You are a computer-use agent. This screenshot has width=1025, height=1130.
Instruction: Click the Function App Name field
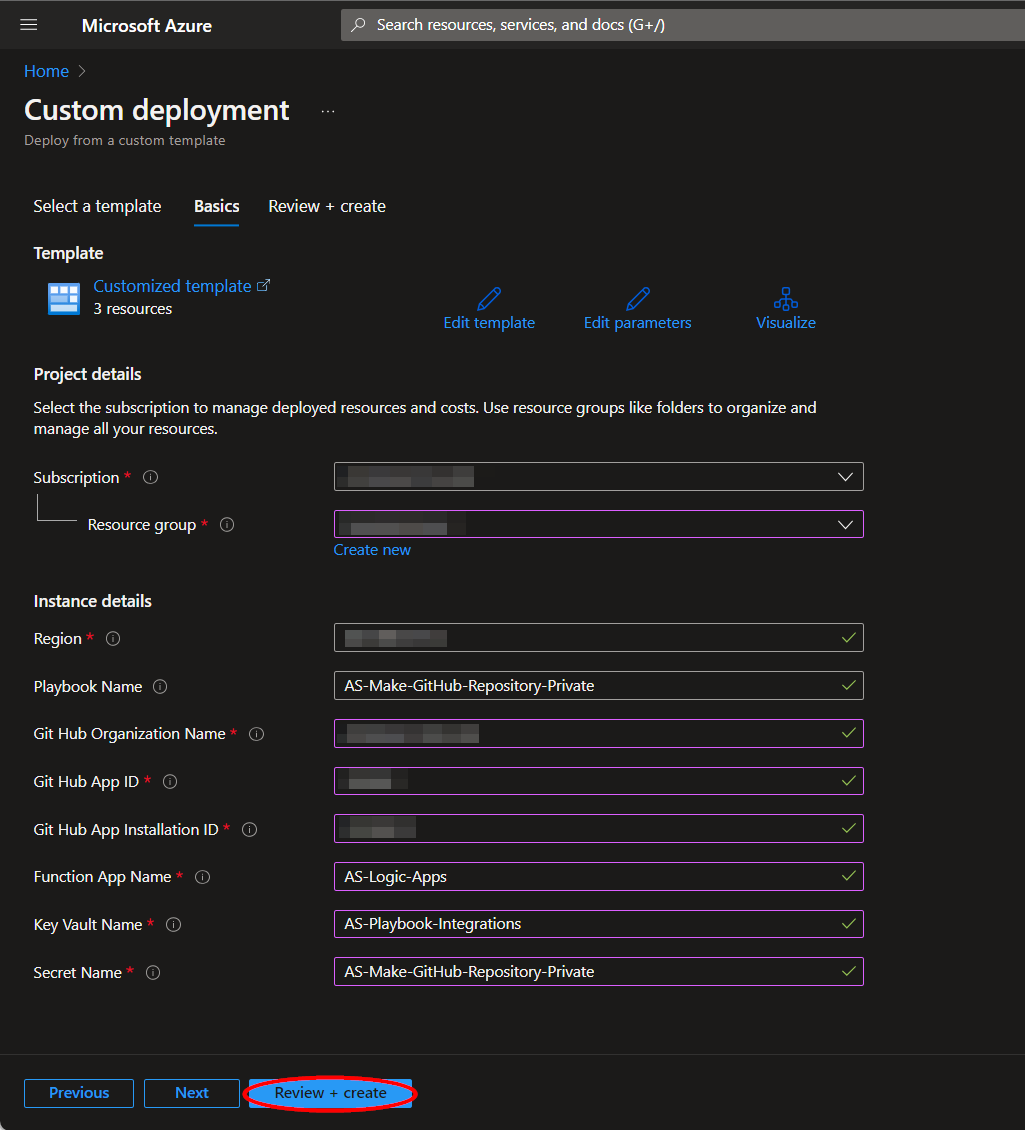(598, 876)
